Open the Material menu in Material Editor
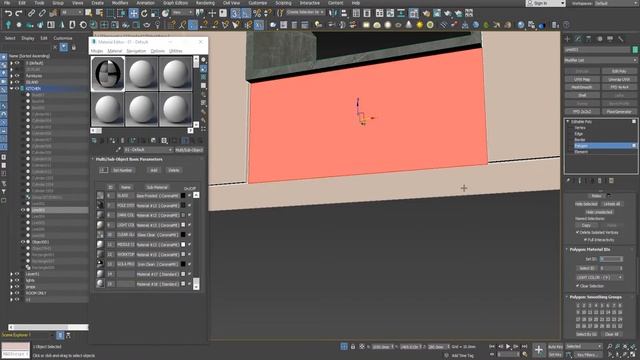Viewport: 640px width, 360px height. [115, 51]
